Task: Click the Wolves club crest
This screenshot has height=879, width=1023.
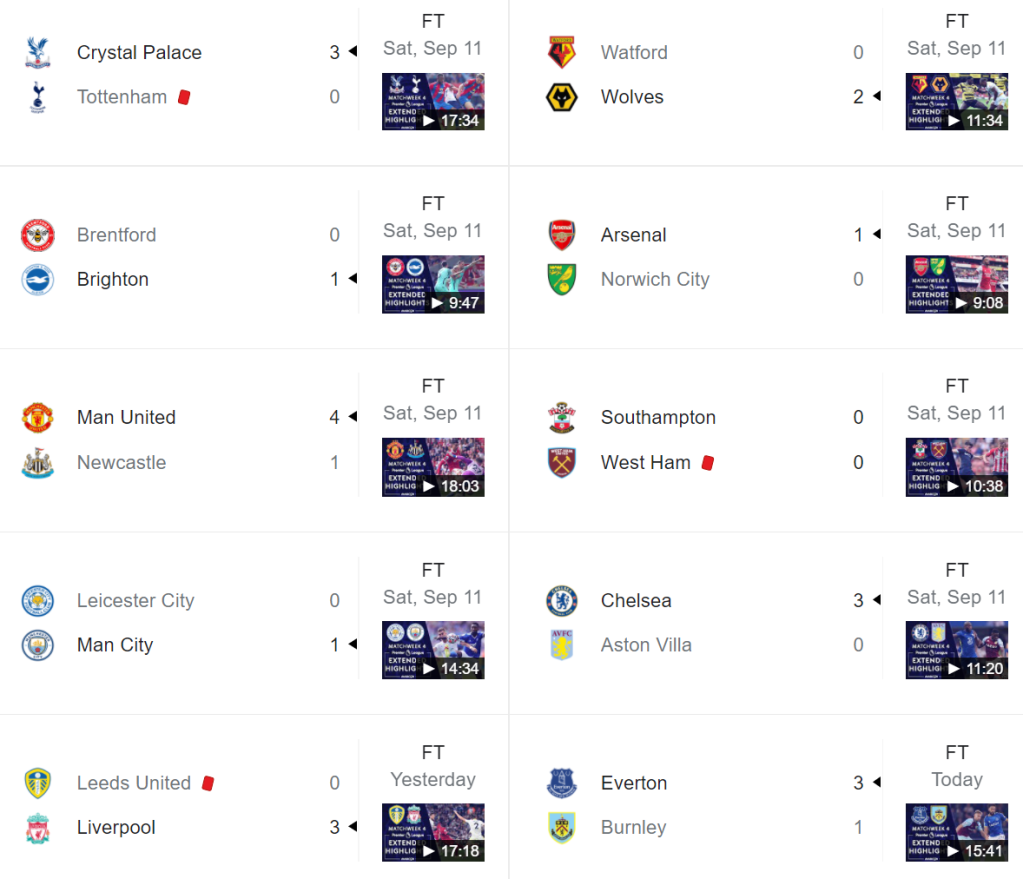Action: coord(562,97)
